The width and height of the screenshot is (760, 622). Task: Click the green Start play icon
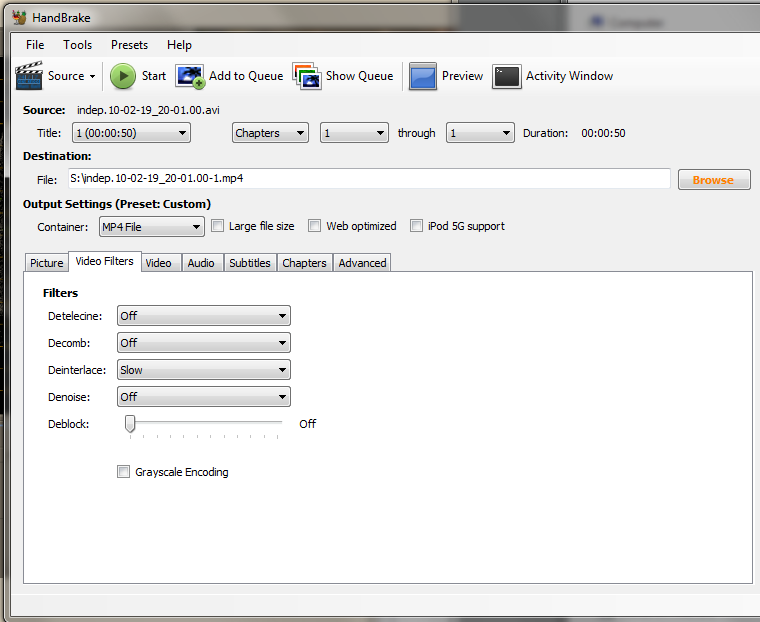click(123, 76)
